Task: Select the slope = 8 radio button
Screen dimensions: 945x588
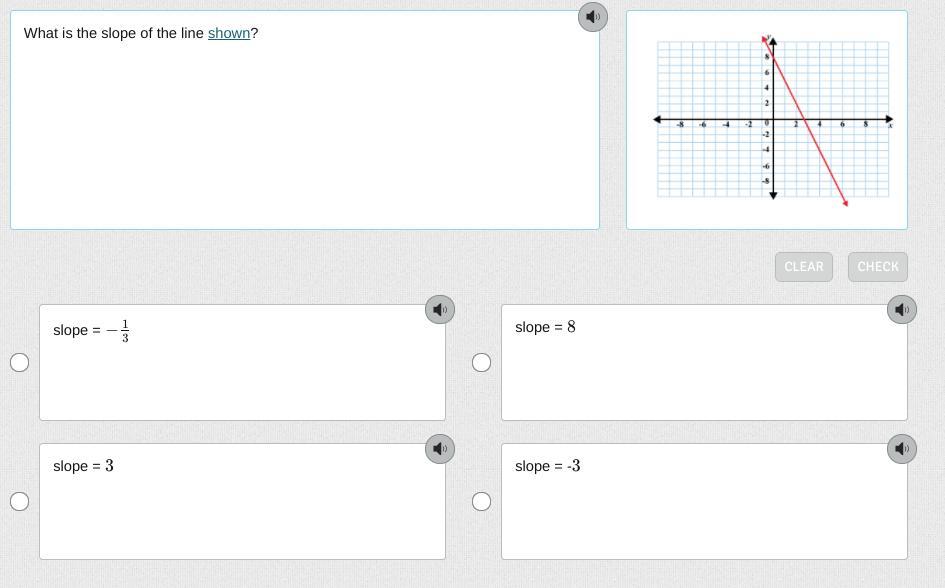Action: pyautogui.click(x=482, y=362)
